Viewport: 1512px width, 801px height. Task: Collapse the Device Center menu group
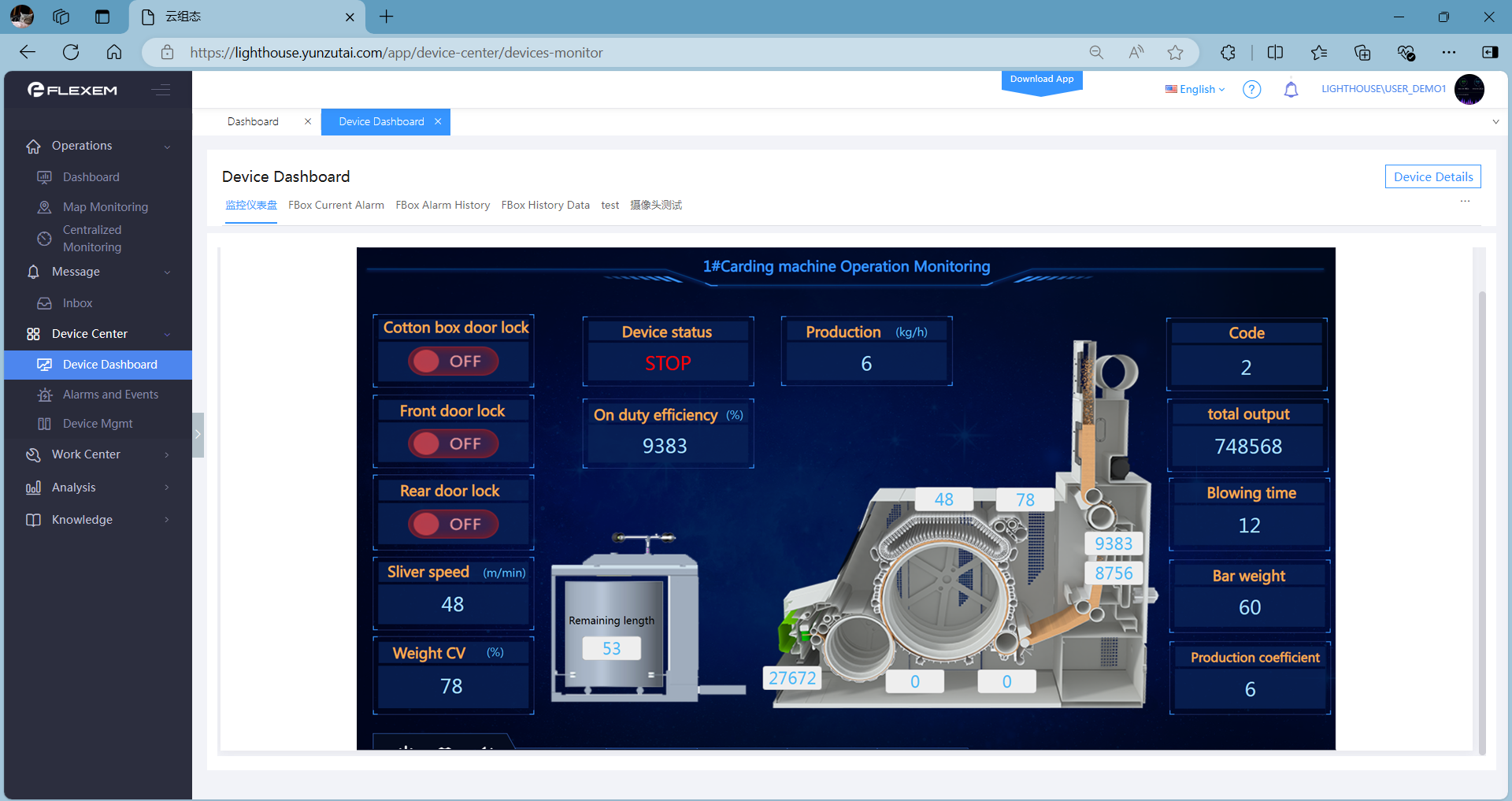click(x=167, y=335)
